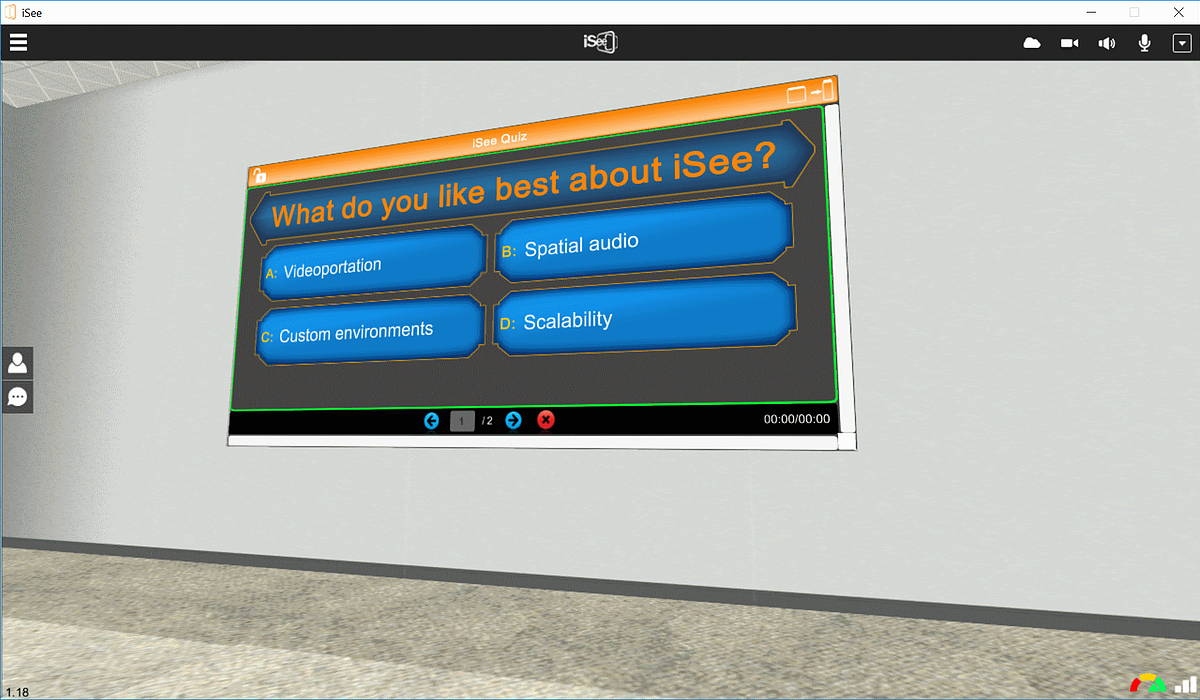Toggle the lock on iSee Quiz board
1200x700 pixels.
tap(258, 177)
